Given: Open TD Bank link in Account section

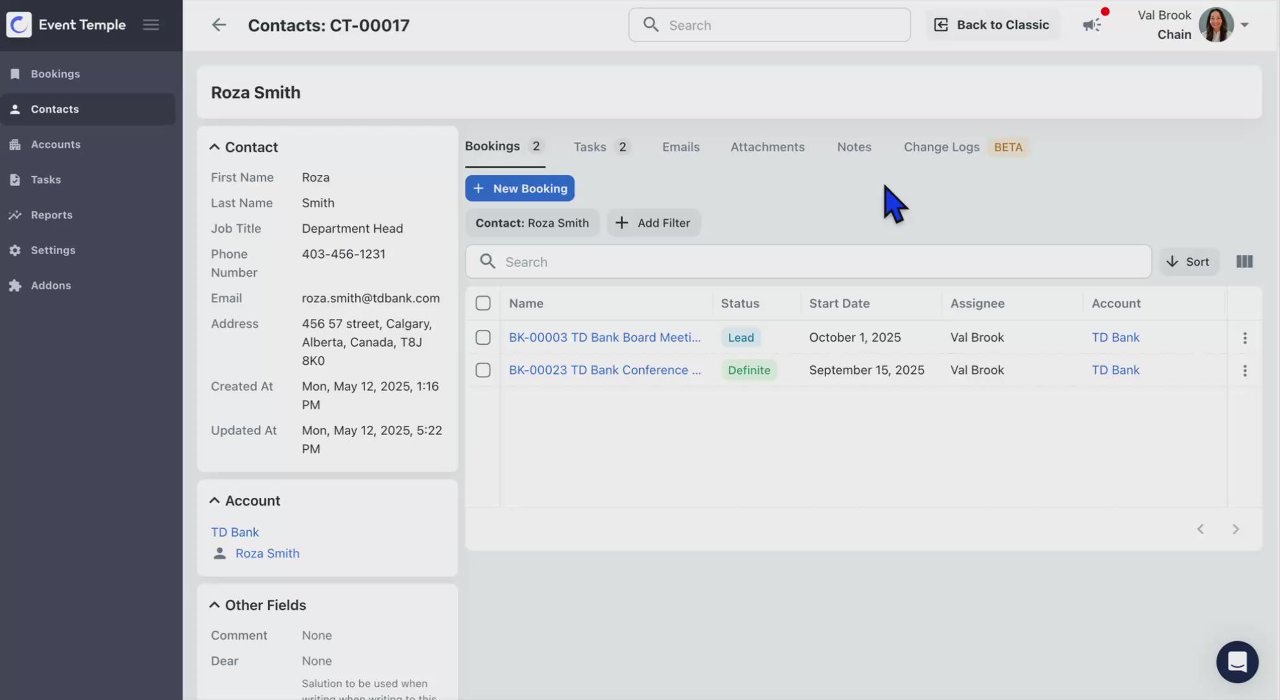Looking at the screenshot, I should click(x=235, y=532).
